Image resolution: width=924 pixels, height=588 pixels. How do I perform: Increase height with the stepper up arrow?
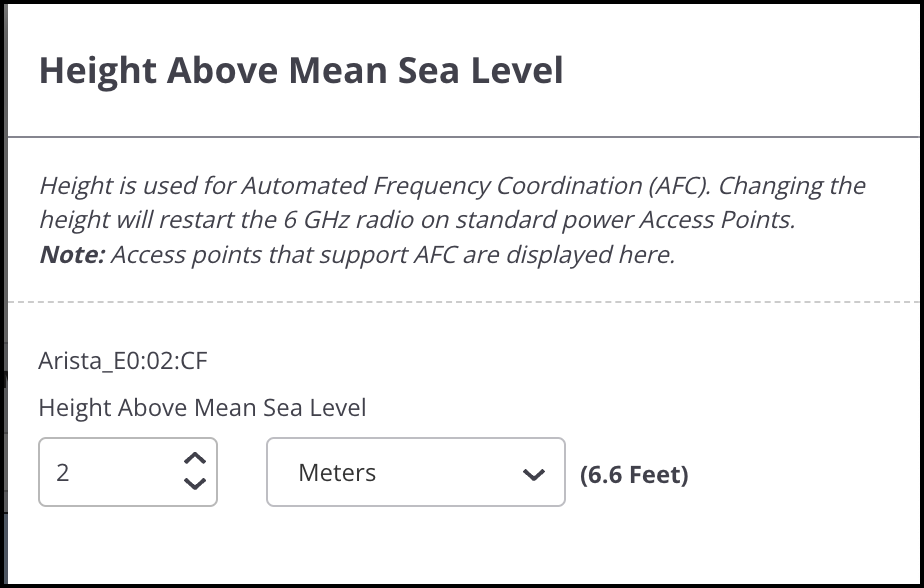point(196,459)
